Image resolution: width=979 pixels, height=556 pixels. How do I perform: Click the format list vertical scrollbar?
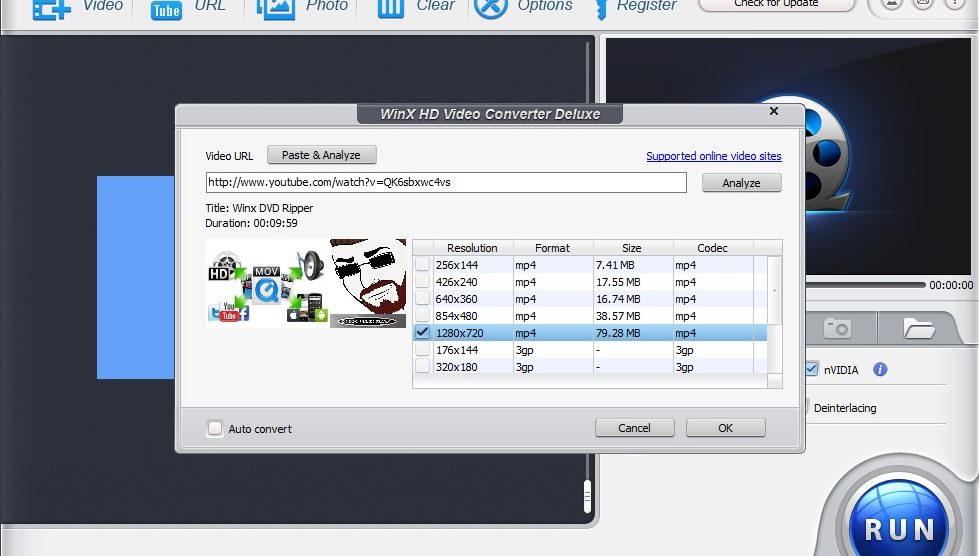(774, 291)
